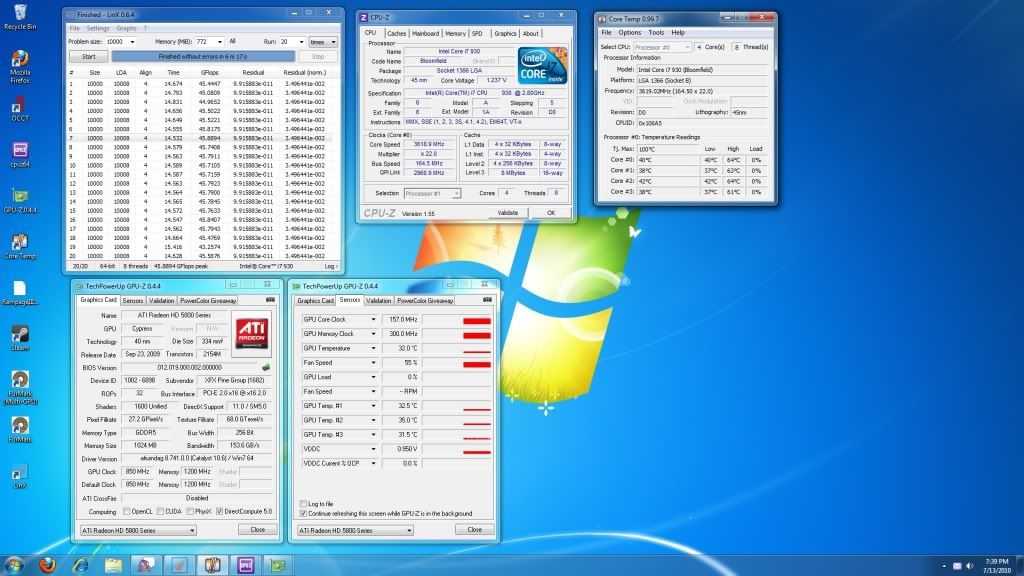The image size is (1024, 576).
Task: Click the volume speaker icon in system tray
Action: tap(970, 566)
